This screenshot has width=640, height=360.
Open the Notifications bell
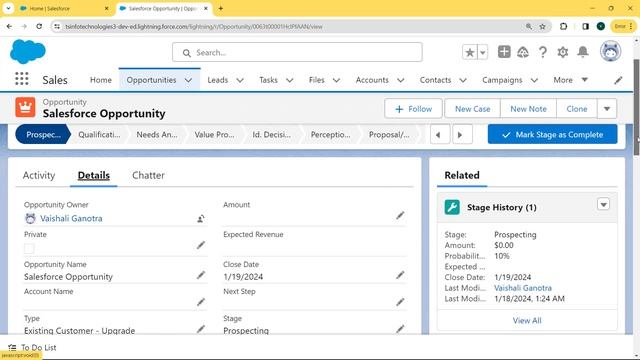pos(583,52)
